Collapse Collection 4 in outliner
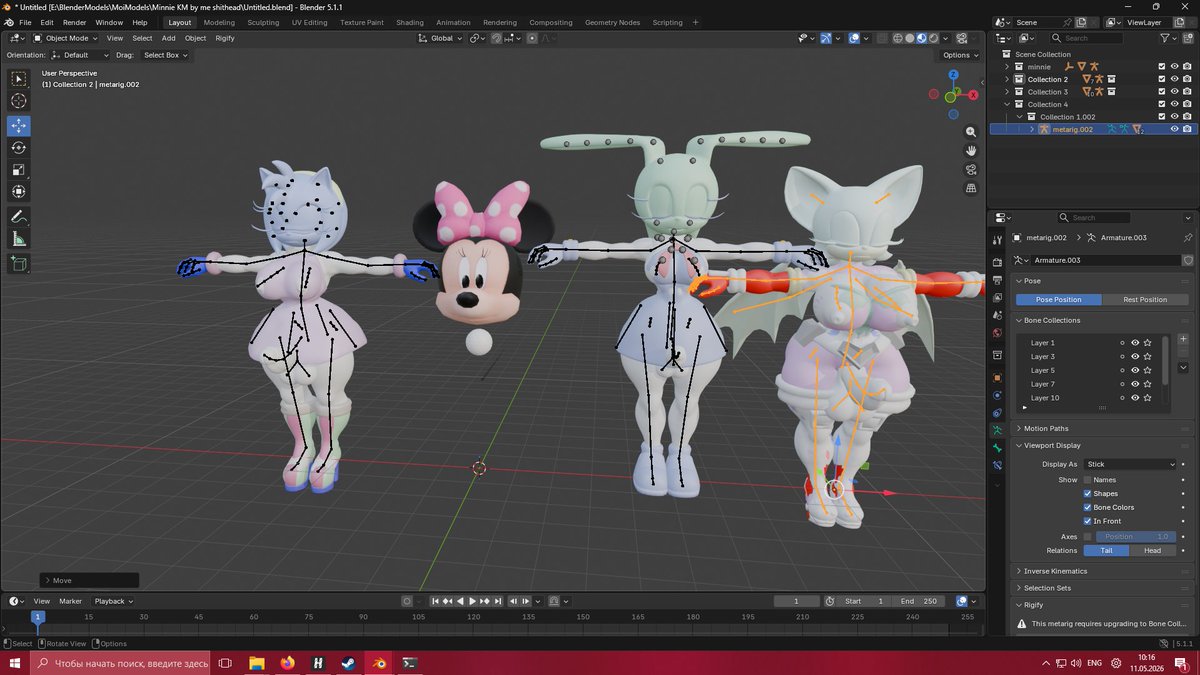Image resolution: width=1200 pixels, height=675 pixels. (x=1007, y=104)
